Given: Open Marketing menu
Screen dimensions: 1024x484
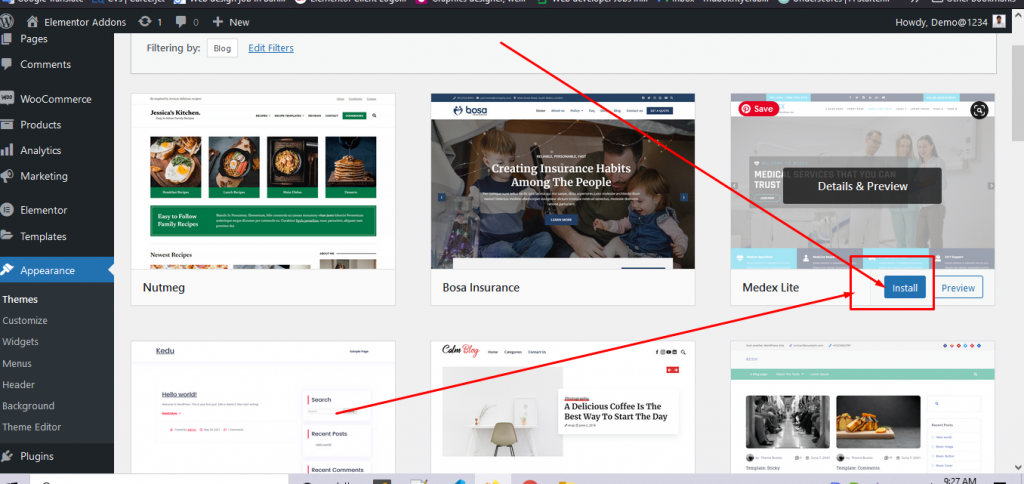Looking at the screenshot, I should pos(44,176).
